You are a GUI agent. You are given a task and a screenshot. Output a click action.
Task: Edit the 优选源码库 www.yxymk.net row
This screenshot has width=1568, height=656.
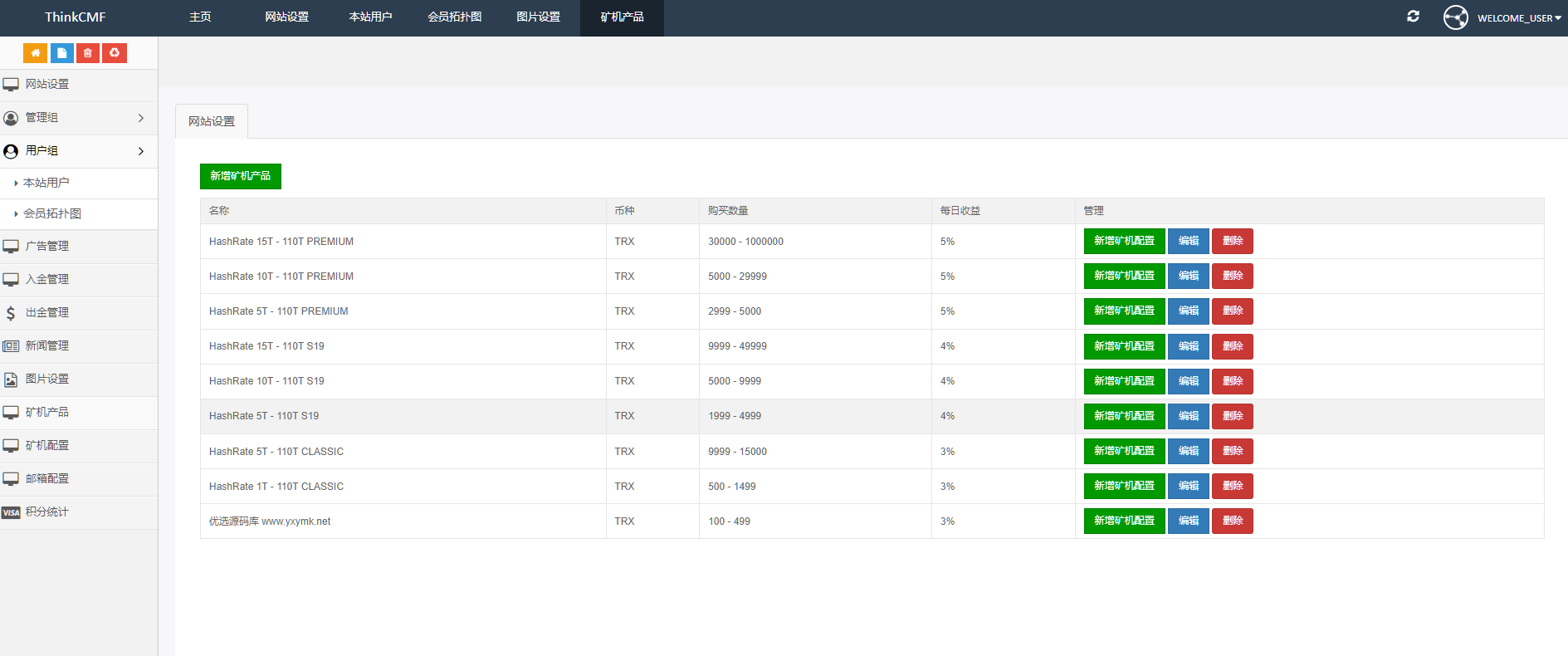[x=1189, y=521]
